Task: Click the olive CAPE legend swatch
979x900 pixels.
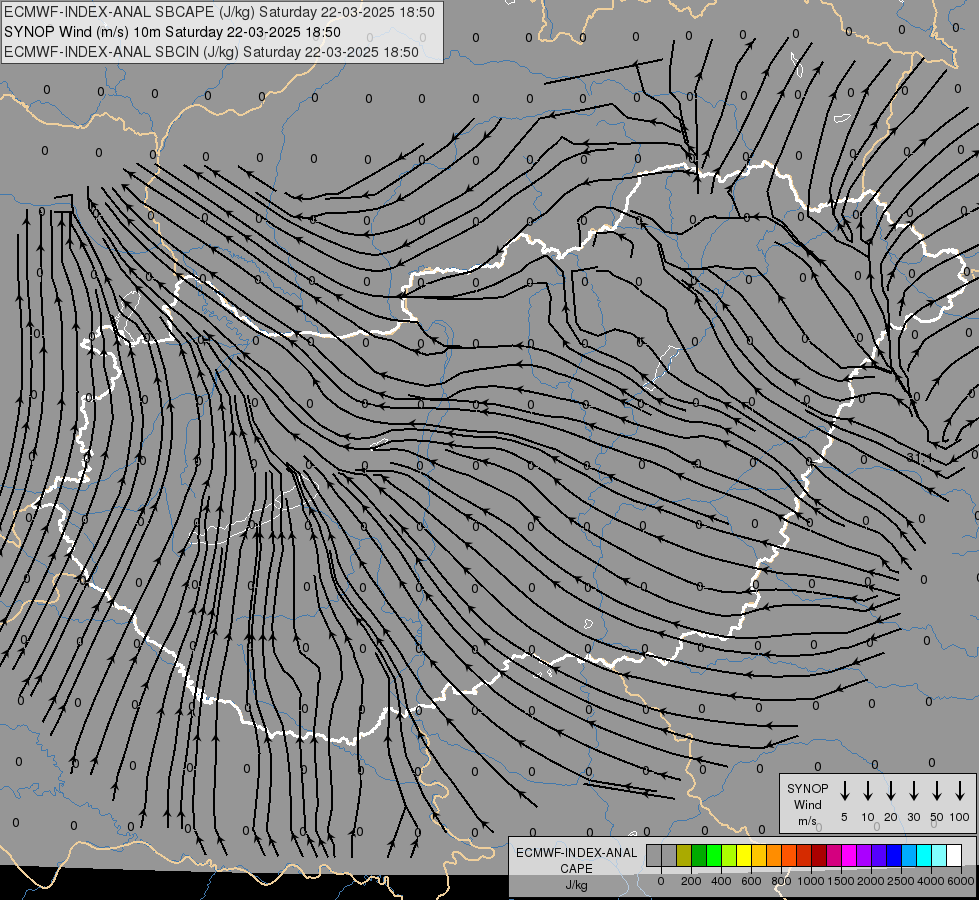Action: click(x=684, y=855)
